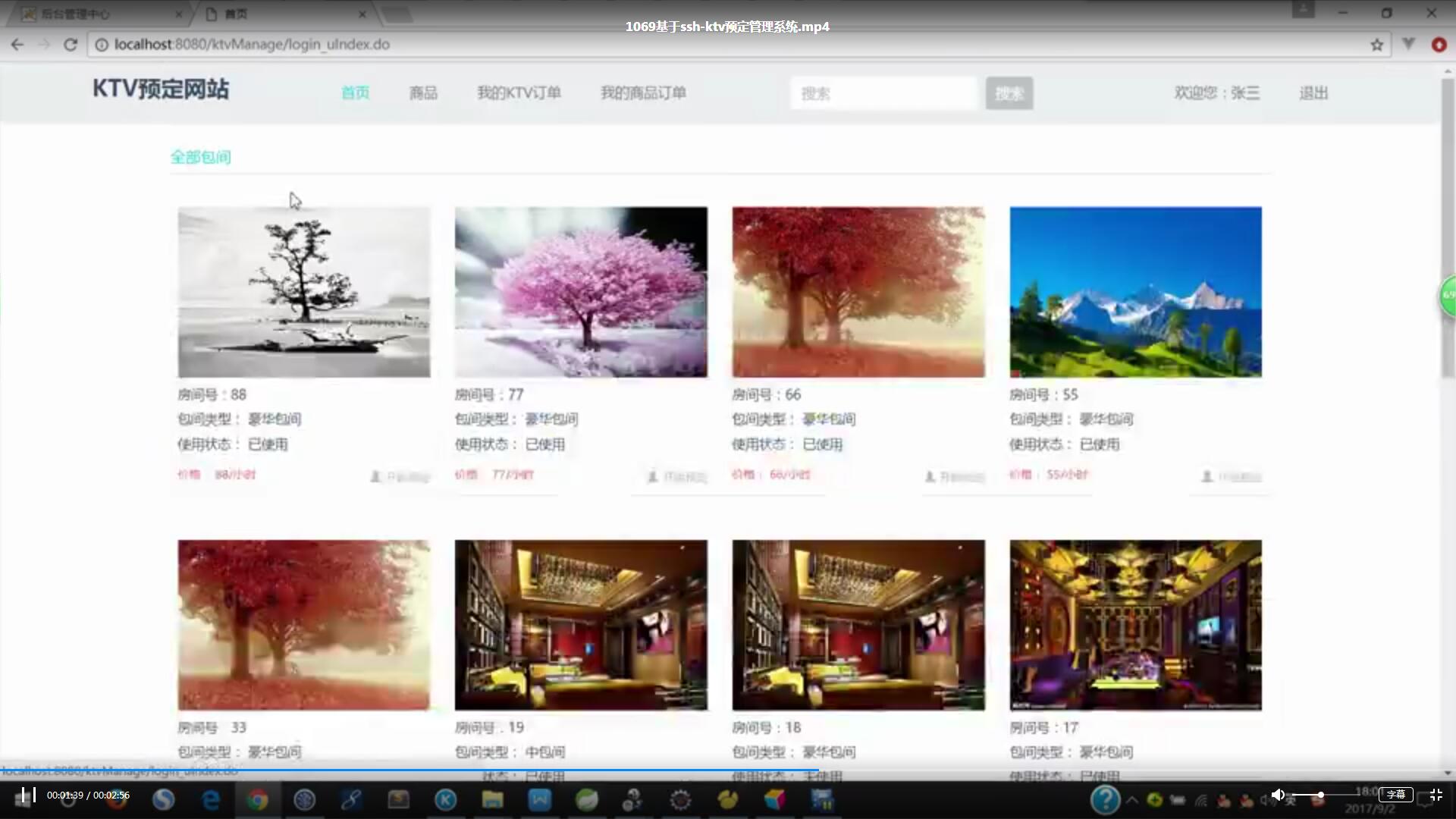1456x819 pixels.
Task: Click the browser forward arrow
Action: pyautogui.click(x=44, y=45)
